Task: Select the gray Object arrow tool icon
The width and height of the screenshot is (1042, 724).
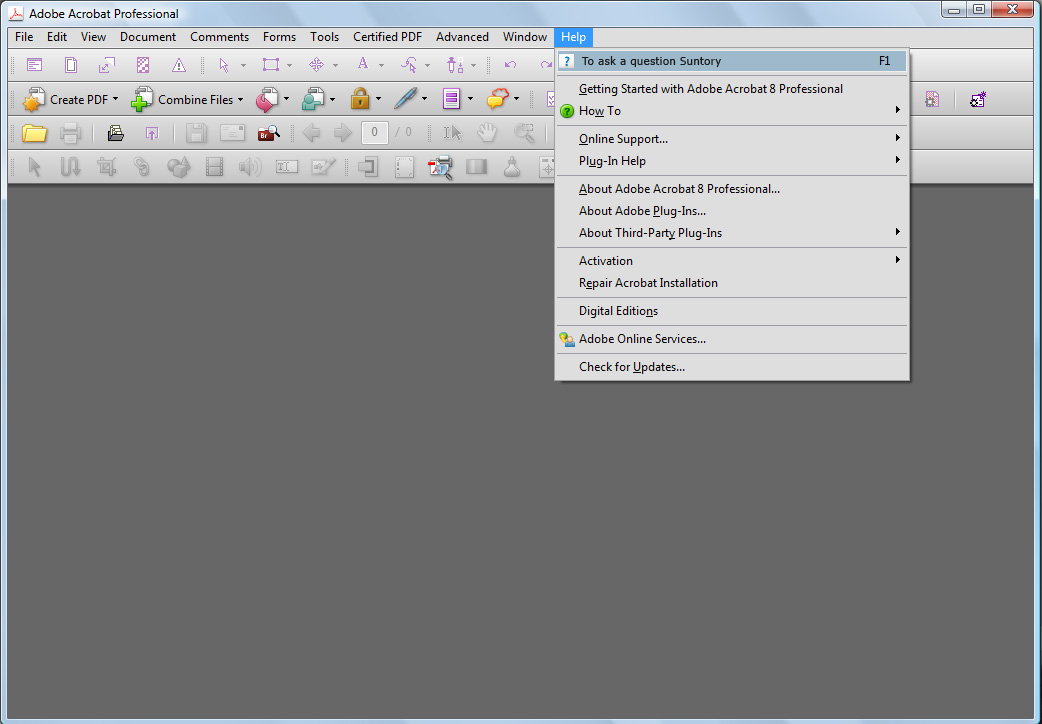Action: 35,166
